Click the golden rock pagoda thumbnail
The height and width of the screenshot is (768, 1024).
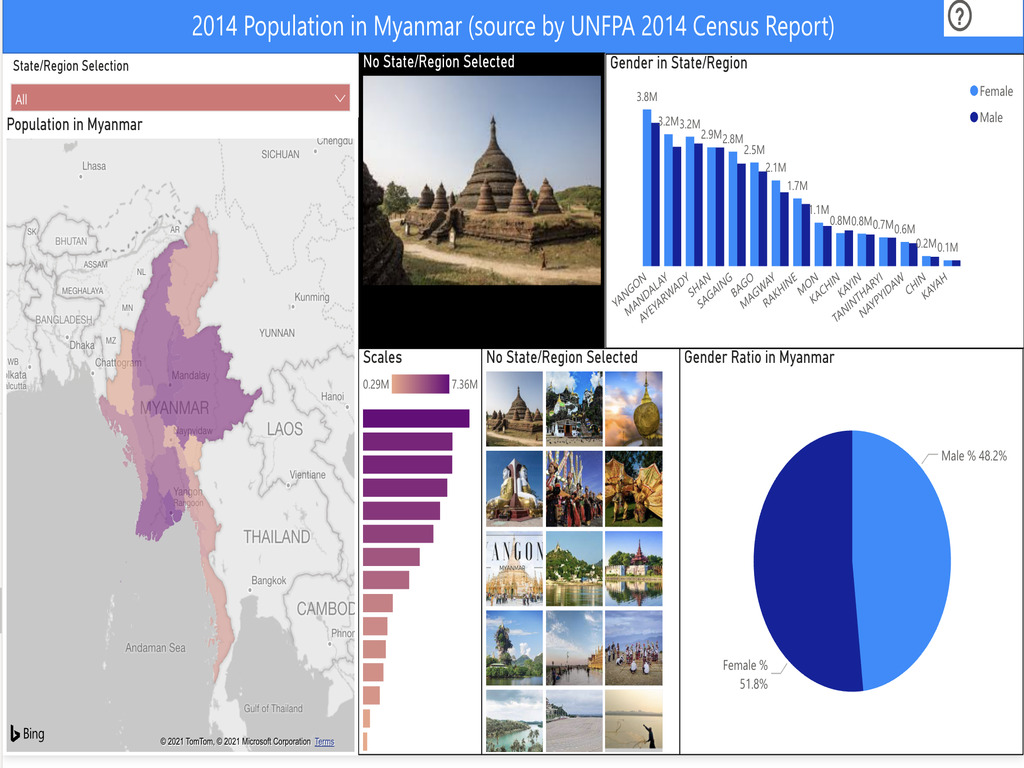(x=633, y=408)
